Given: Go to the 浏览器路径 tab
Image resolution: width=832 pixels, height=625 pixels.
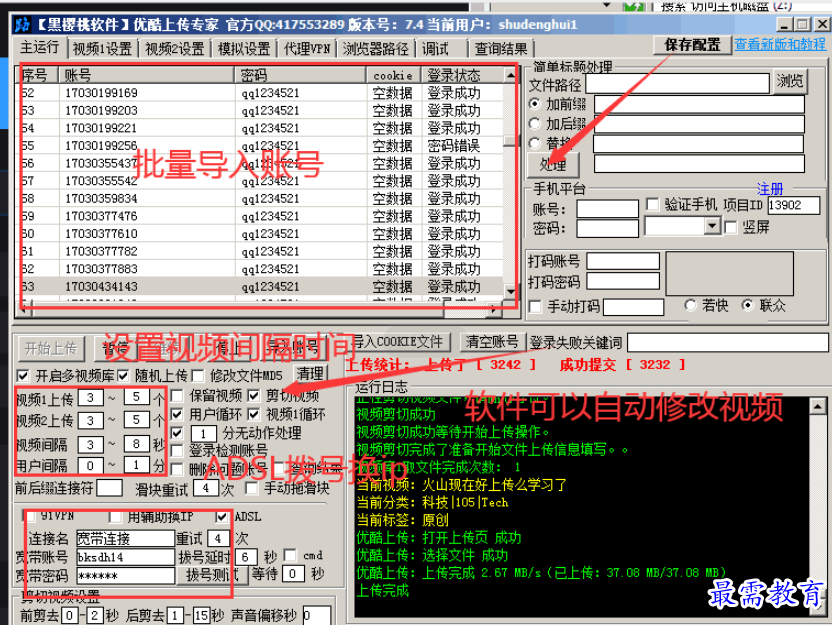Looking at the screenshot, I should (375, 49).
